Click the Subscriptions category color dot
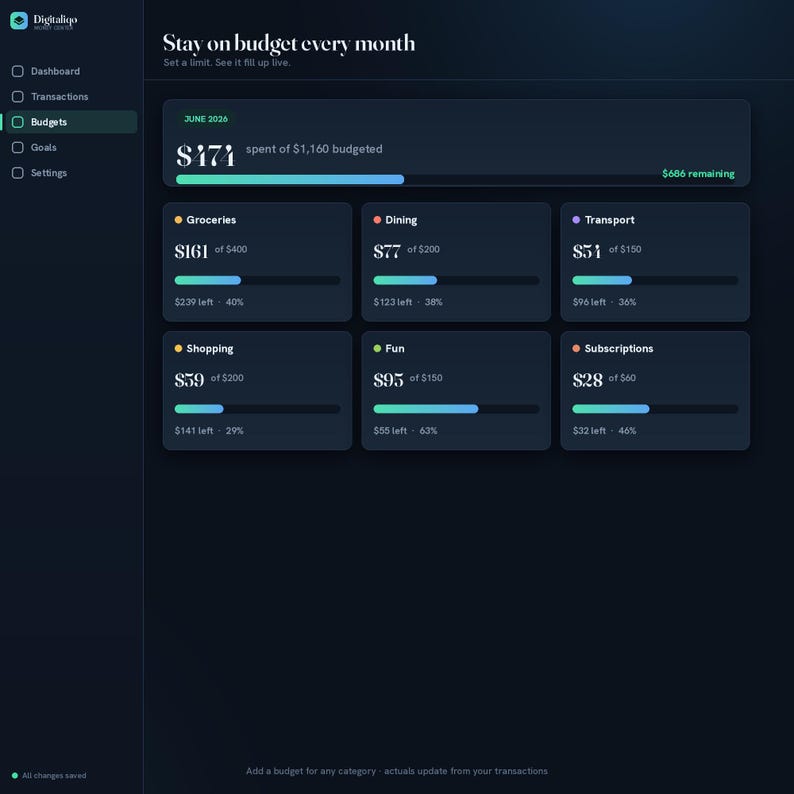The height and width of the screenshot is (794, 794). click(576, 348)
